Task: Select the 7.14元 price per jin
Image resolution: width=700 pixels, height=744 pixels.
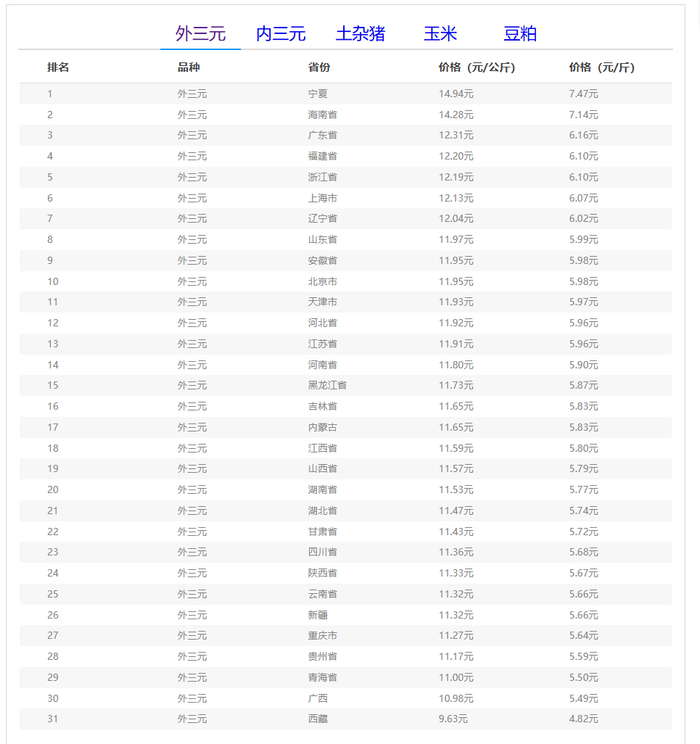Action: coord(583,115)
